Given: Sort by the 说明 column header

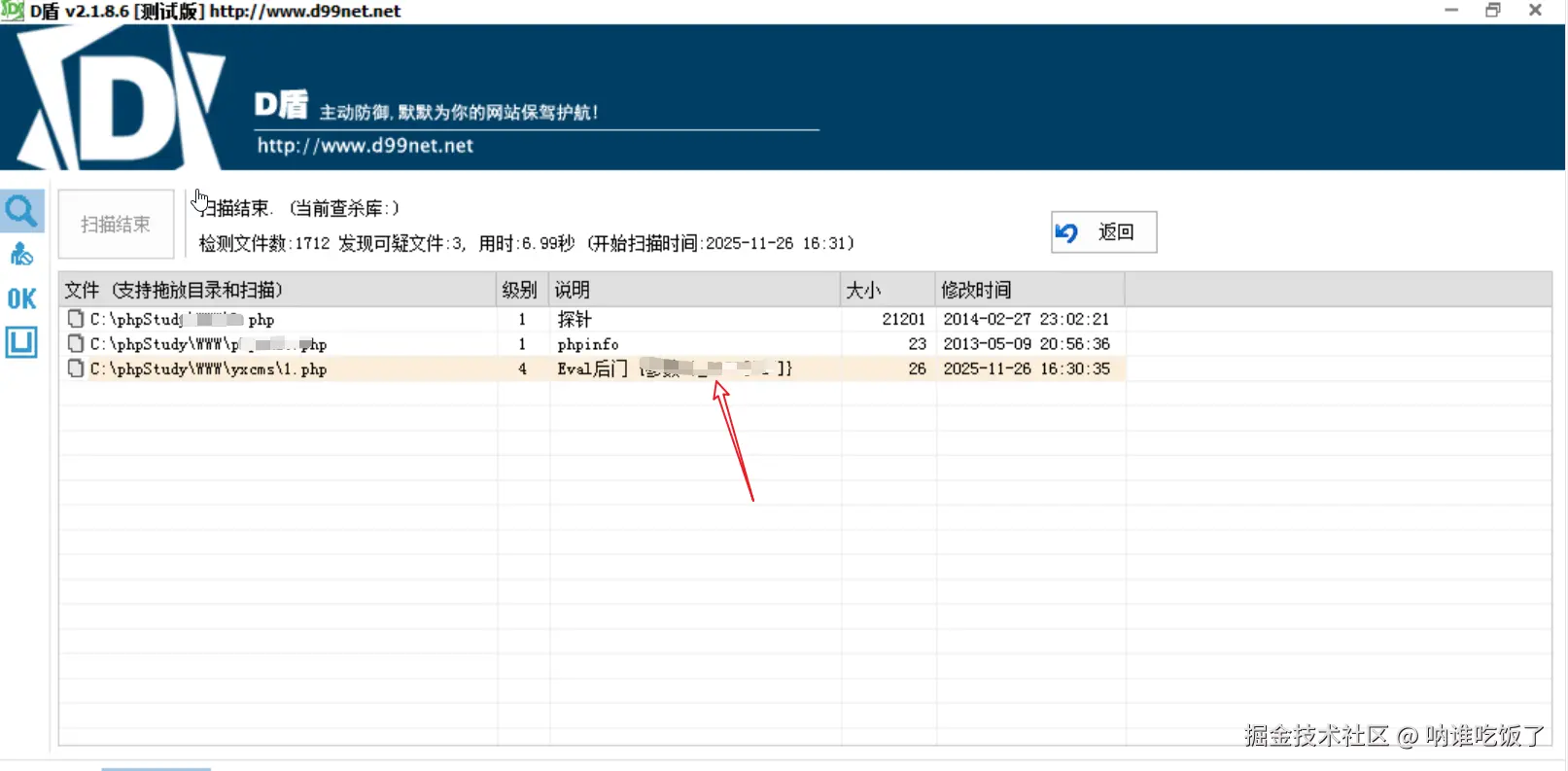Looking at the screenshot, I should (694, 290).
